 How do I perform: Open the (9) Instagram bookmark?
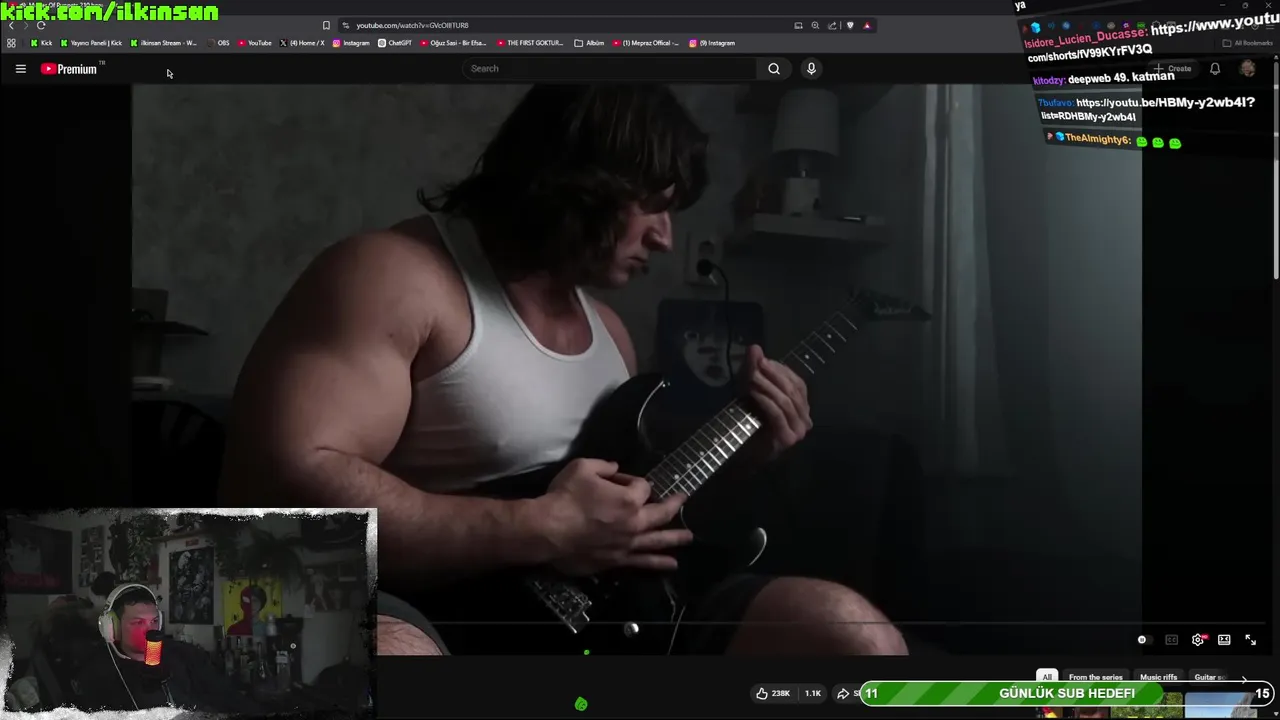[712, 43]
